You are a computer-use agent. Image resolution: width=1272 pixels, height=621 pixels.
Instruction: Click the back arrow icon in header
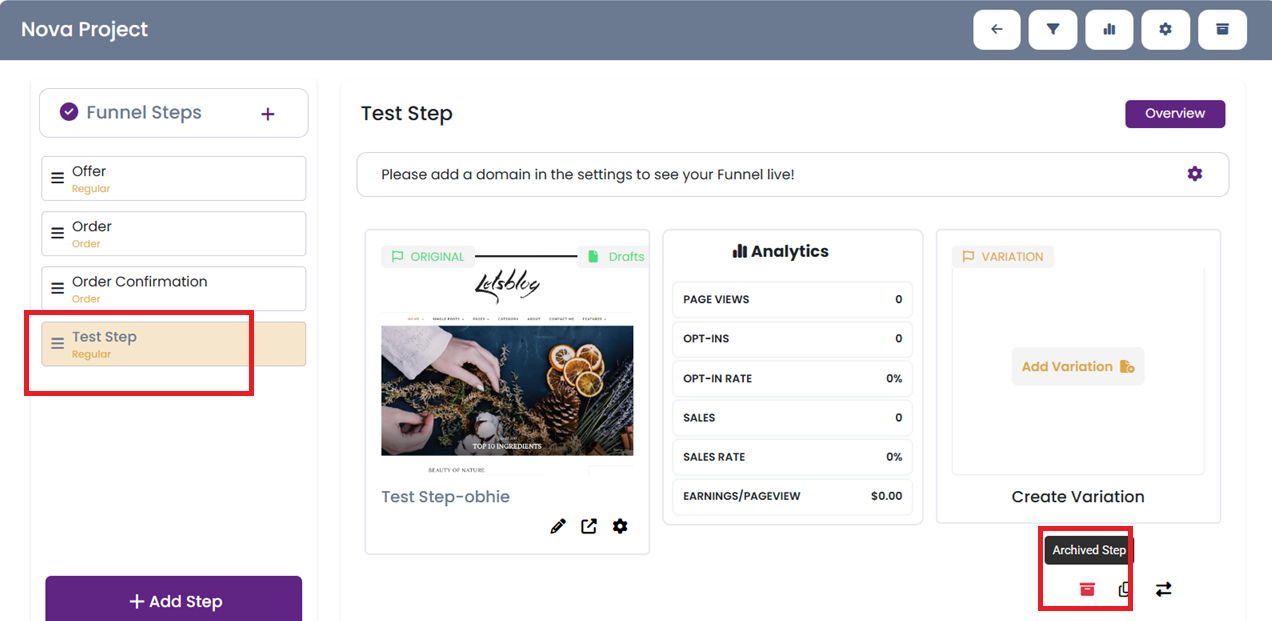pos(997,30)
